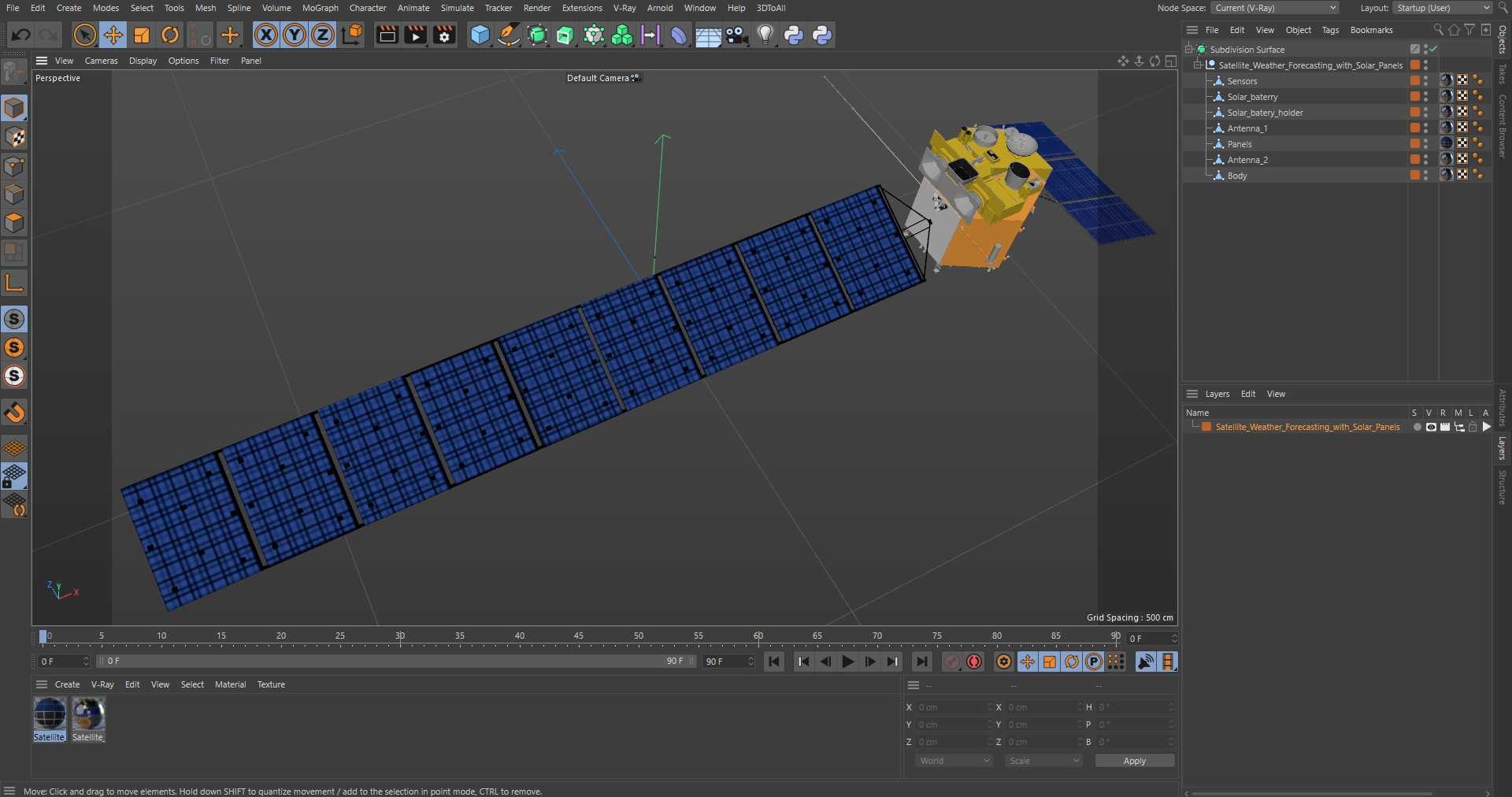Switch to the Attributes side tab
The width and height of the screenshot is (1512, 797).
coord(1503,407)
